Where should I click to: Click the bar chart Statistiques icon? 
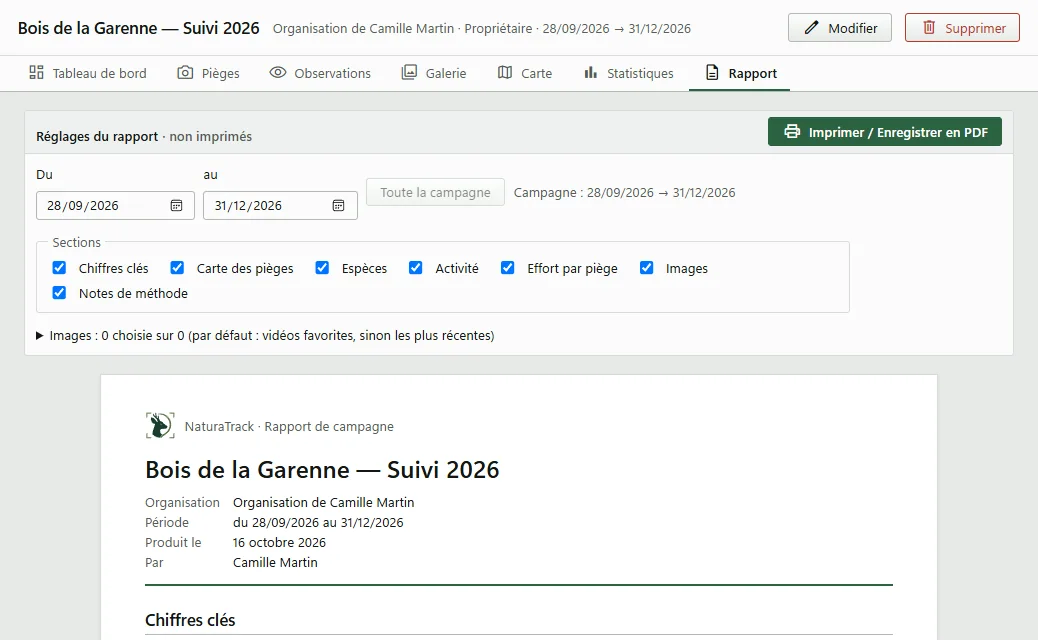point(590,73)
